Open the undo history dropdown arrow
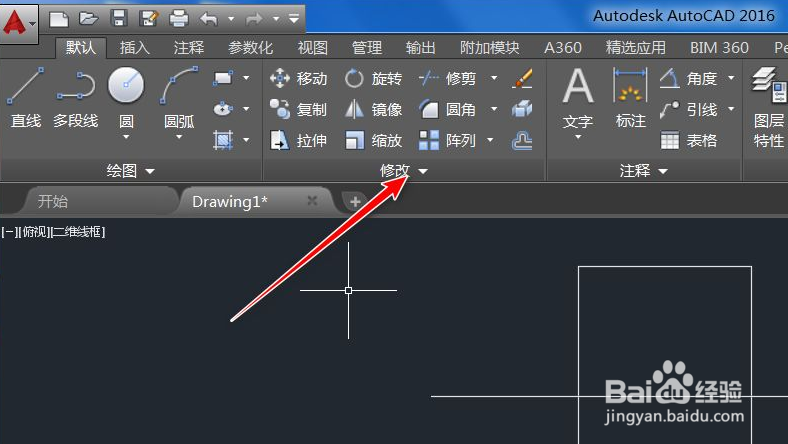This screenshot has width=788, height=444. [231, 20]
